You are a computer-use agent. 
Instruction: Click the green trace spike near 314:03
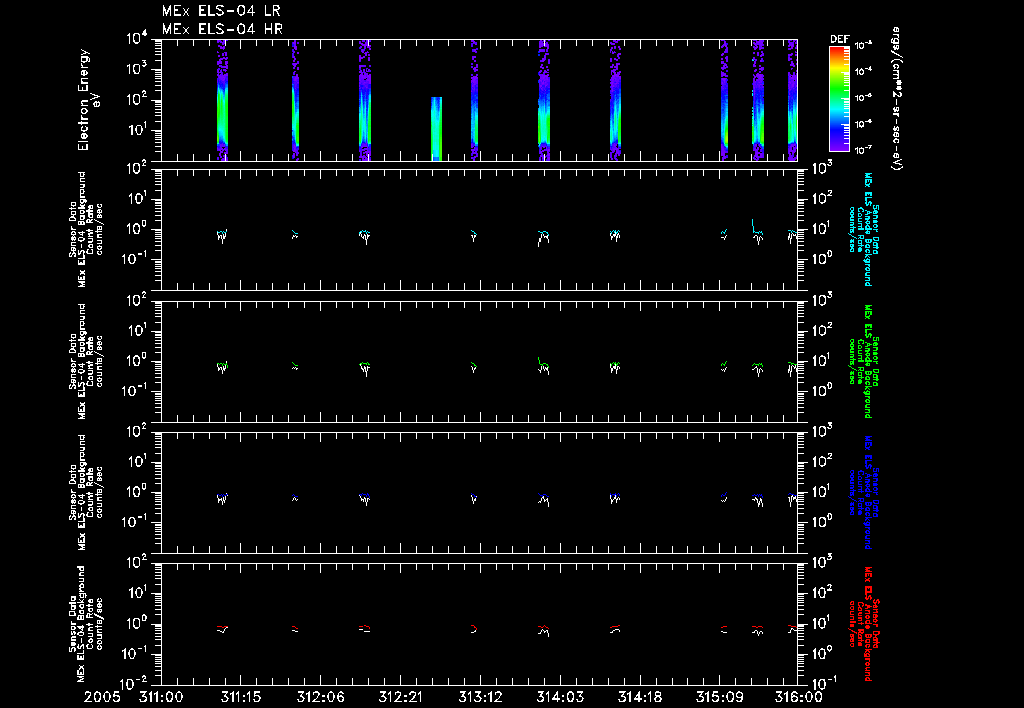(539, 361)
